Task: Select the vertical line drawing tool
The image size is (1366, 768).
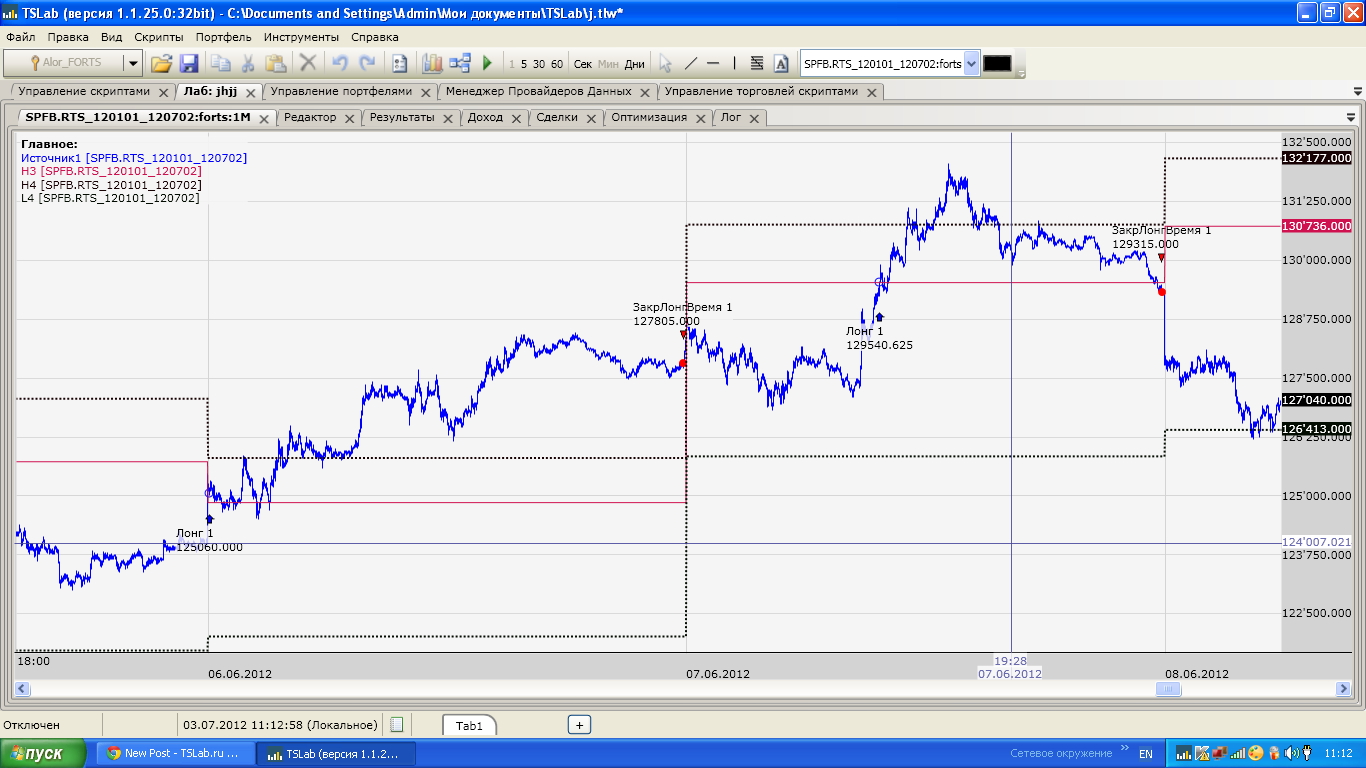Action: pos(734,63)
